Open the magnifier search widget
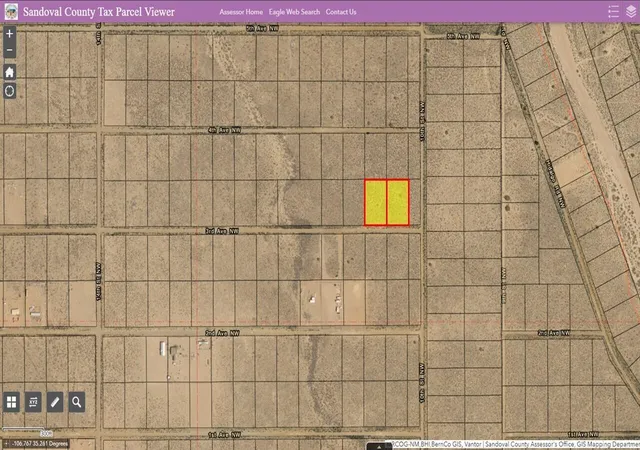This screenshot has height=450, width=640. (76, 402)
